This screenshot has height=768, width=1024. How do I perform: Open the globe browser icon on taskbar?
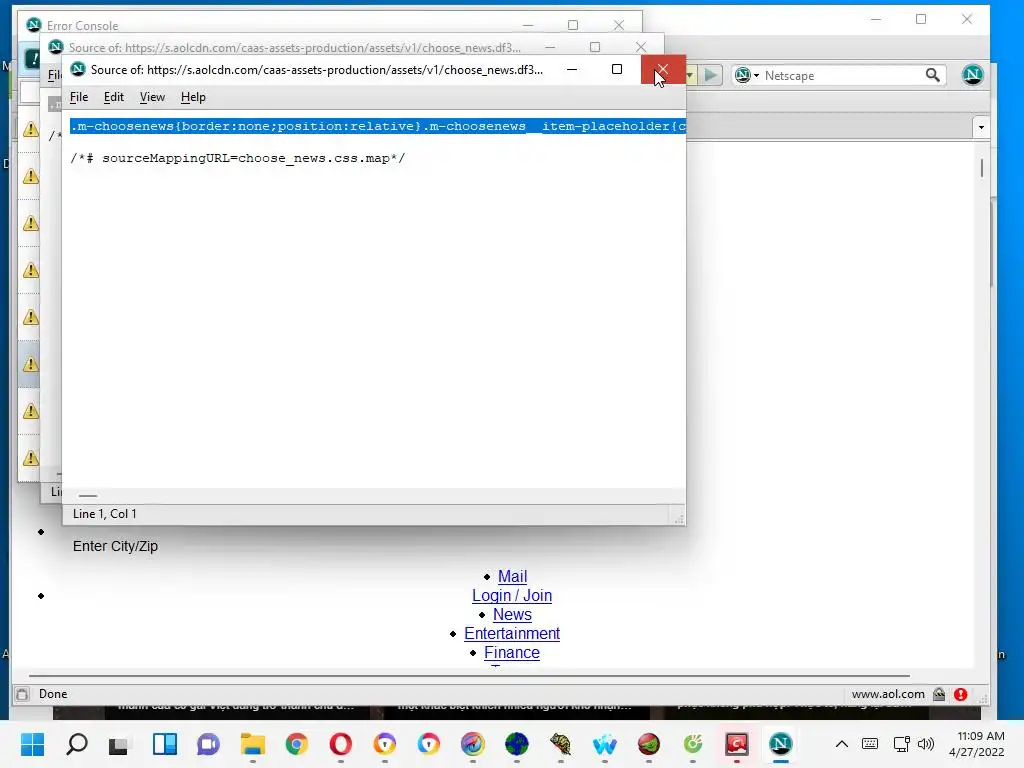[517, 744]
